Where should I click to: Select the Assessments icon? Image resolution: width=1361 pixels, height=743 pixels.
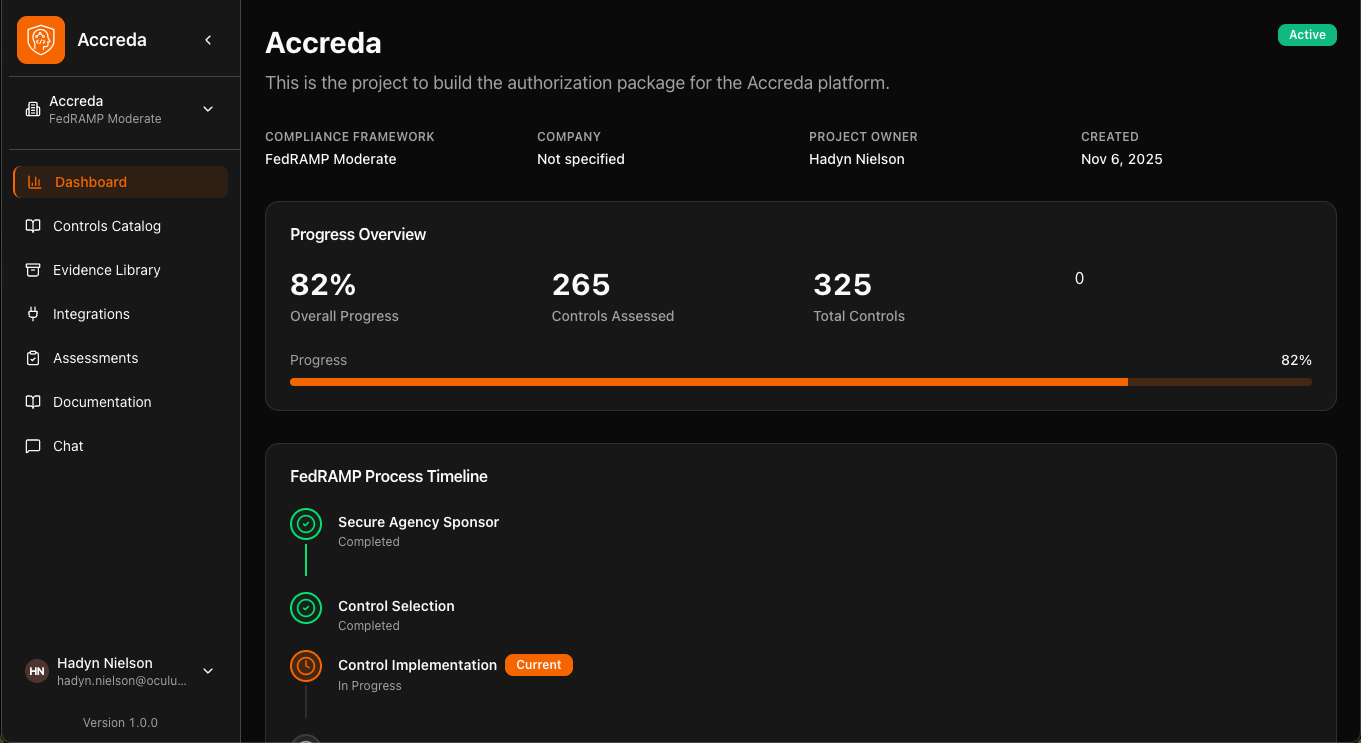pyautogui.click(x=33, y=358)
